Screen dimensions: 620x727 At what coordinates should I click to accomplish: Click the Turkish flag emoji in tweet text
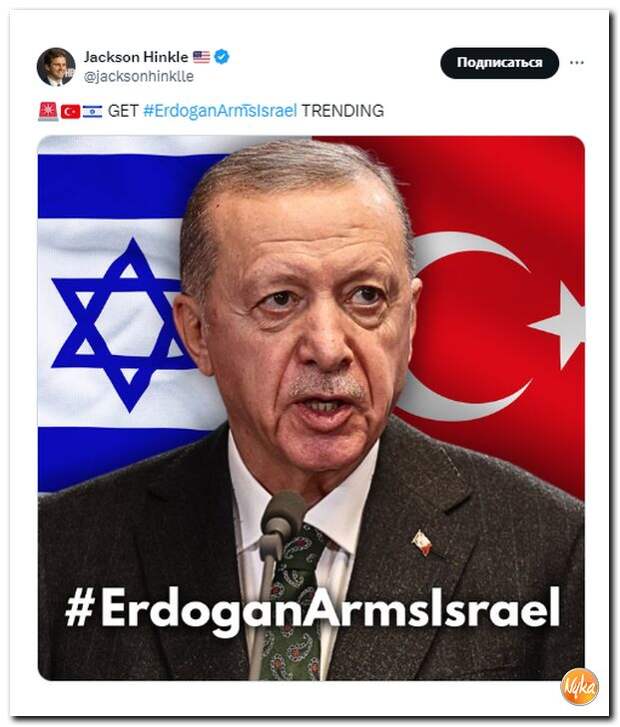coord(70,111)
